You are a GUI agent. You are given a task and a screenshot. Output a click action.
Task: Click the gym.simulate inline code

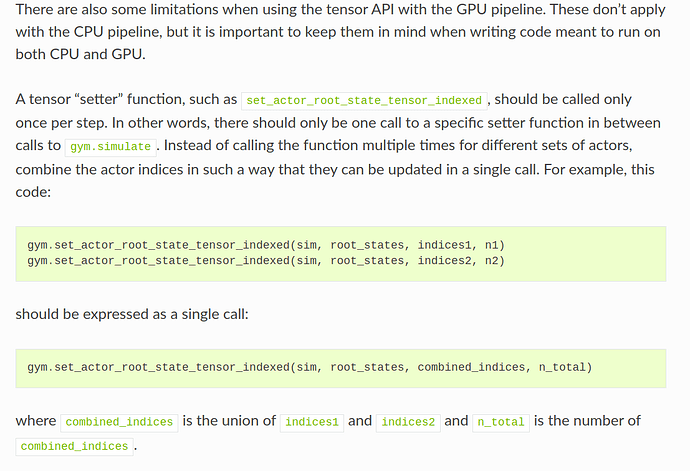[x=110, y=146]
